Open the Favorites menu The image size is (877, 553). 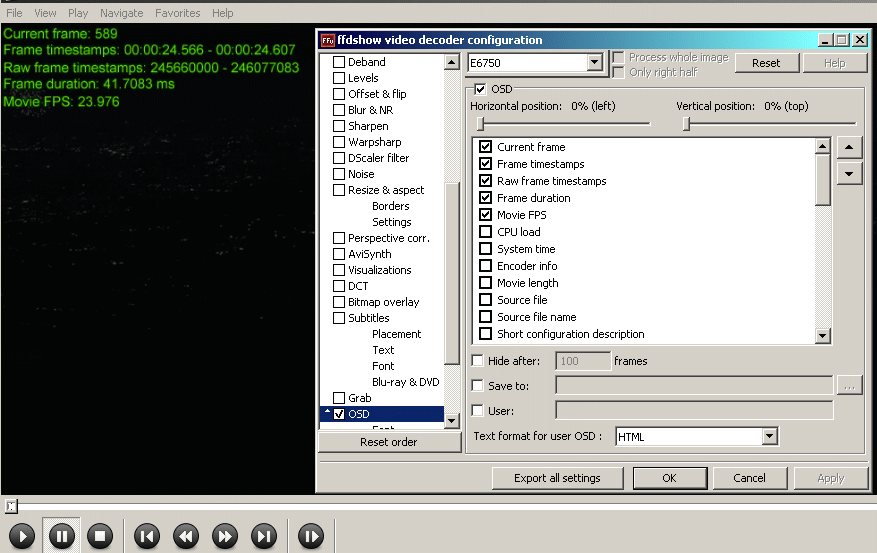click(x=177, y=13)
